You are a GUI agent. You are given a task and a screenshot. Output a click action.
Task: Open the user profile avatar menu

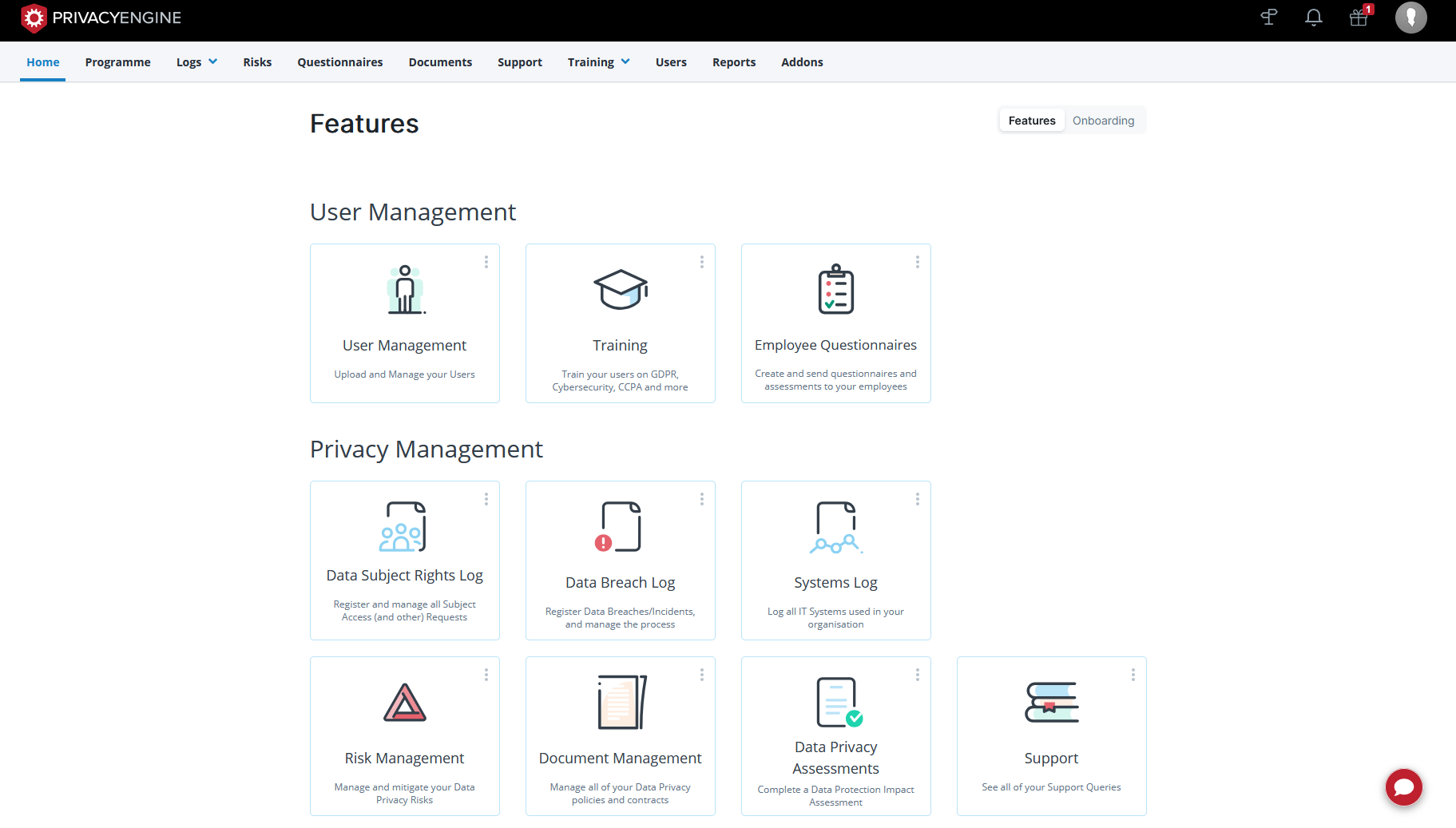click(1410, 17)
